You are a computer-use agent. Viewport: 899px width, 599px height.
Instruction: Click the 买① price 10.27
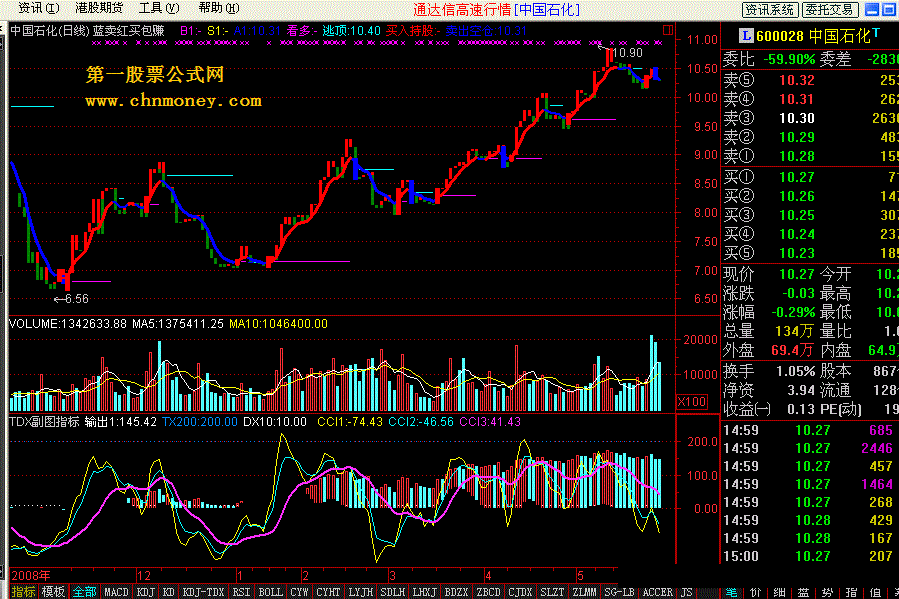[x=796, y=177]
